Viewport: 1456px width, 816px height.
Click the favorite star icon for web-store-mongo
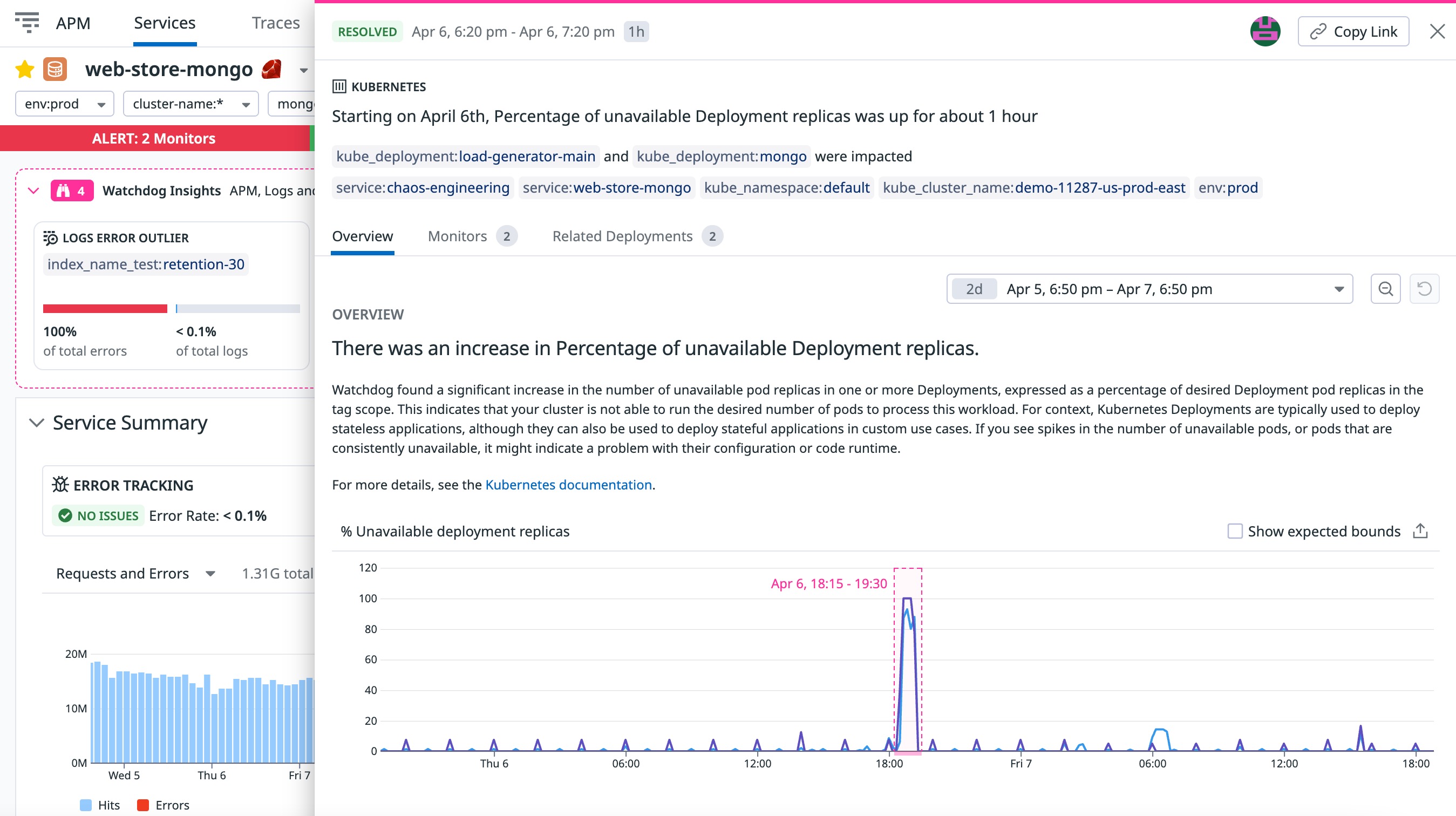(x=25, y=70)
